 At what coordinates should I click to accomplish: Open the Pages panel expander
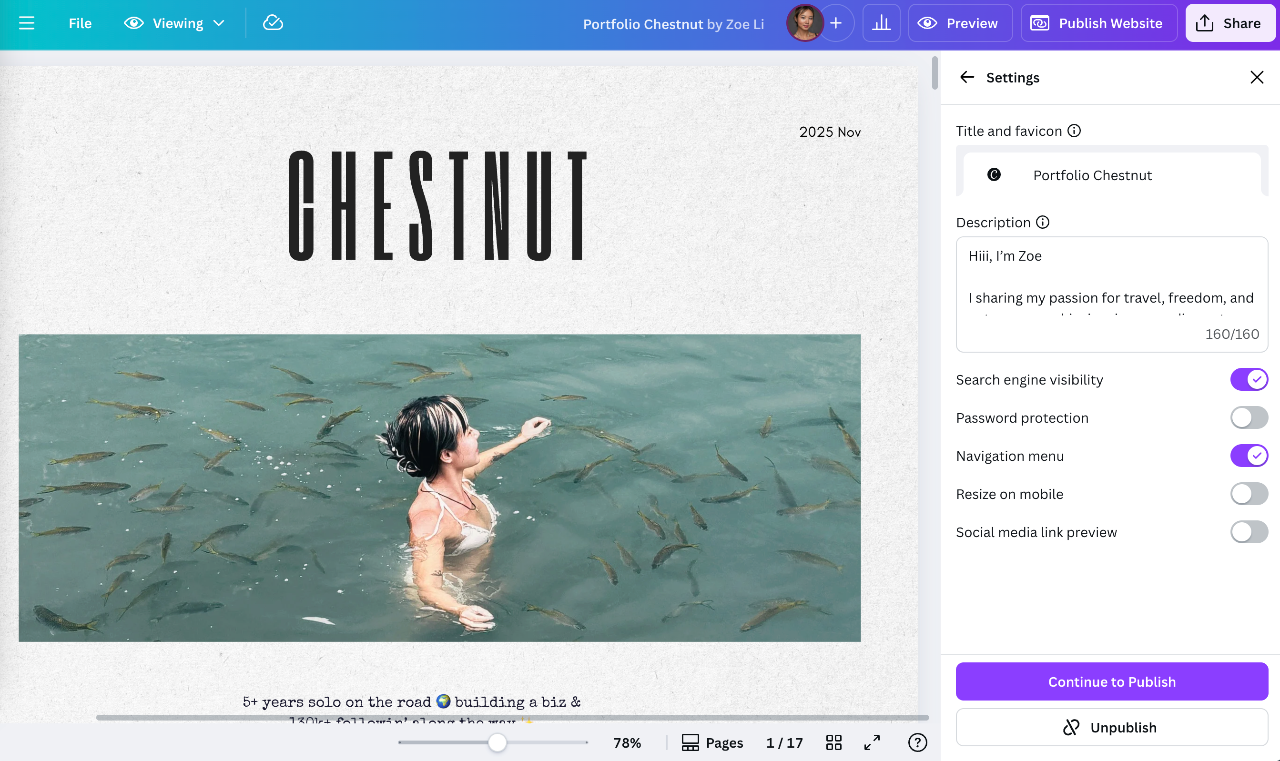(x=712, y=743)
